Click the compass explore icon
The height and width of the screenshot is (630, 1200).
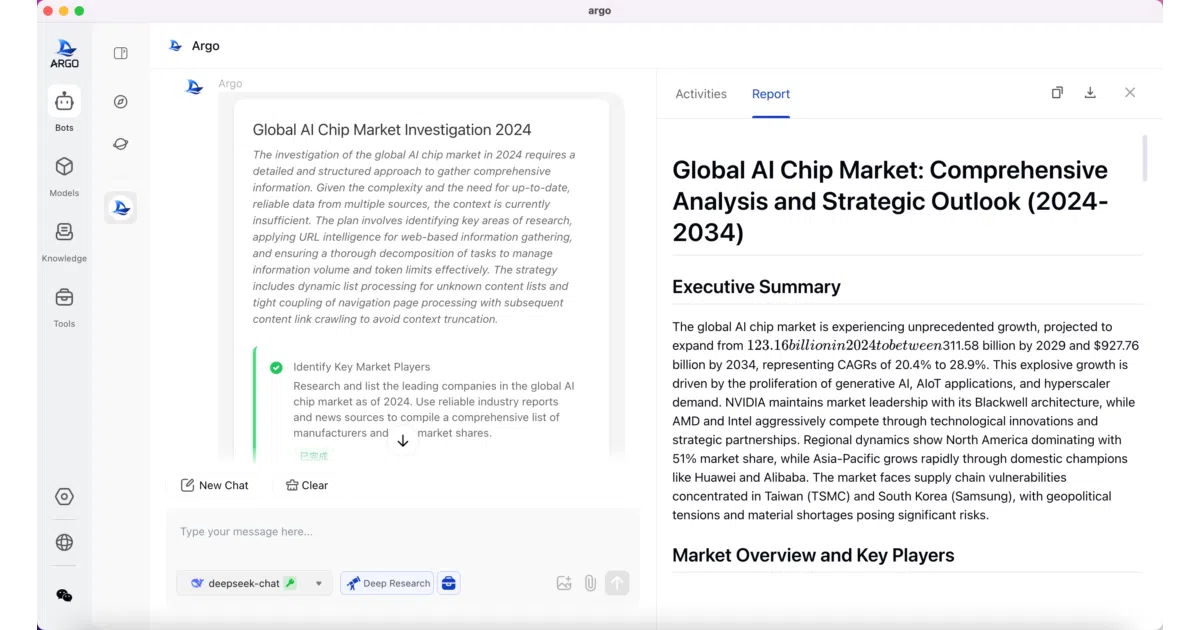tap(121, 102)
